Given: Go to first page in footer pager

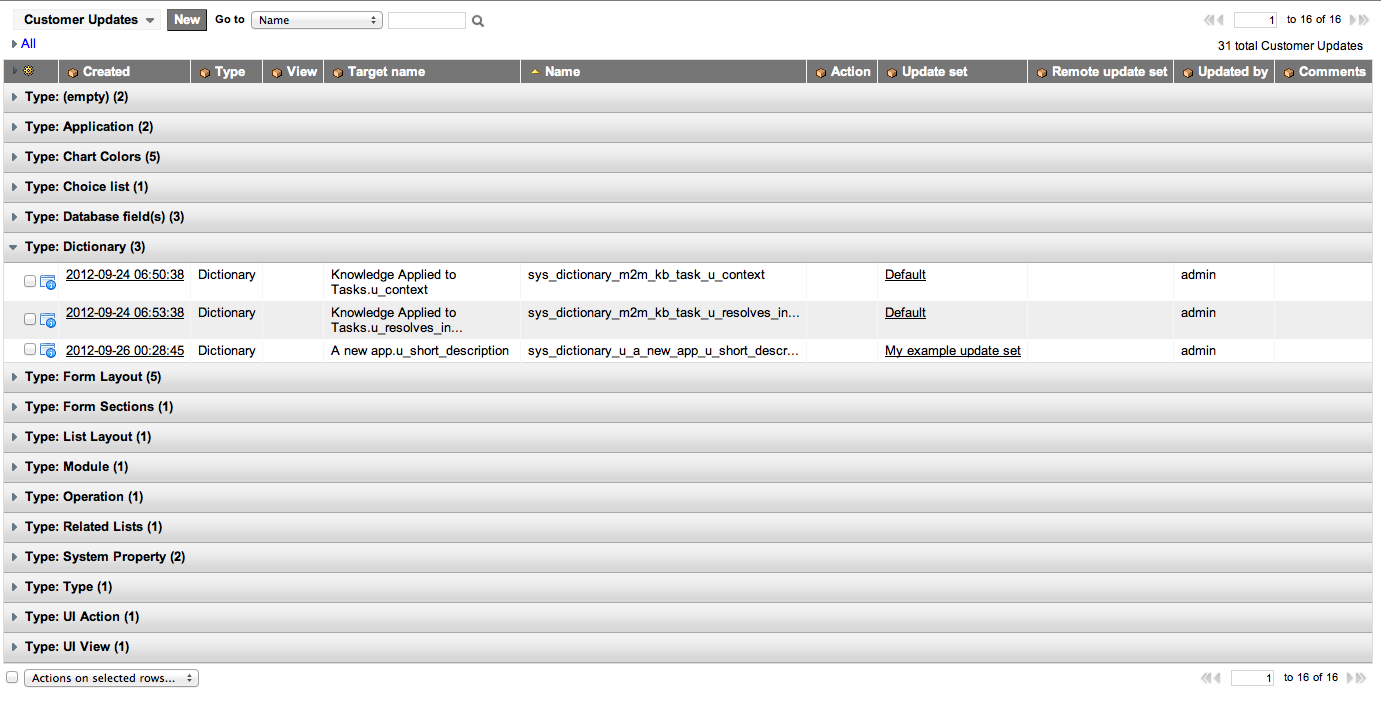Looking at the screenshot, I should (1206, 678).
